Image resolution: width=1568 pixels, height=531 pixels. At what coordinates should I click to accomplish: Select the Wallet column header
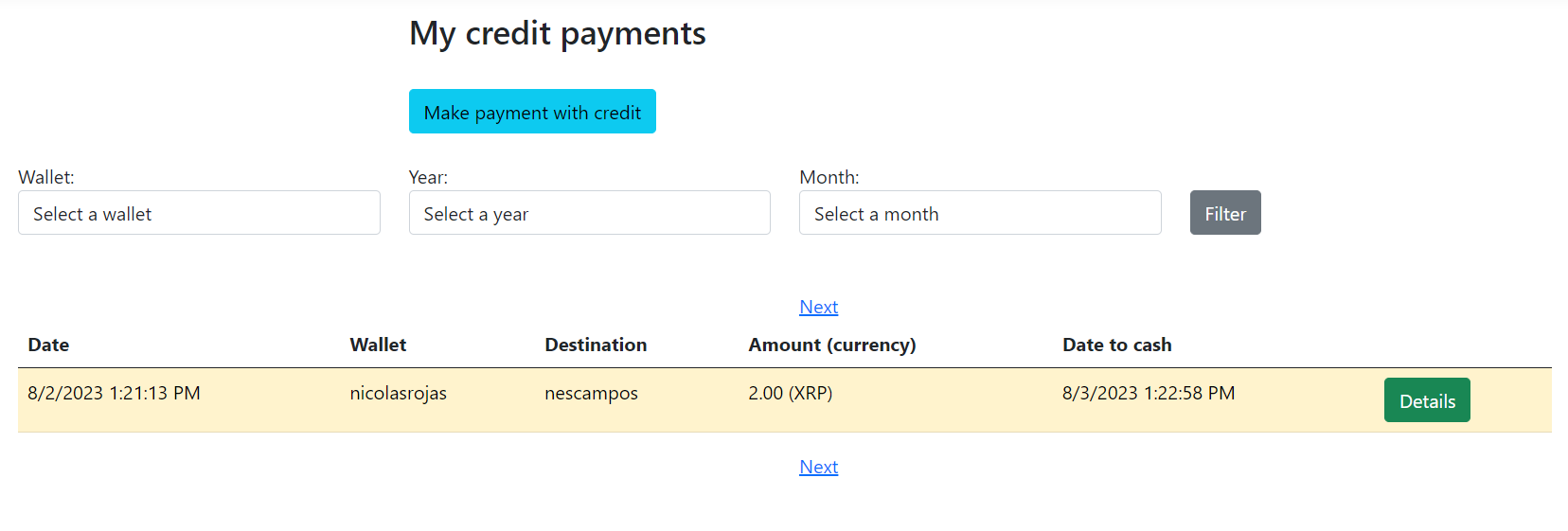378,345
